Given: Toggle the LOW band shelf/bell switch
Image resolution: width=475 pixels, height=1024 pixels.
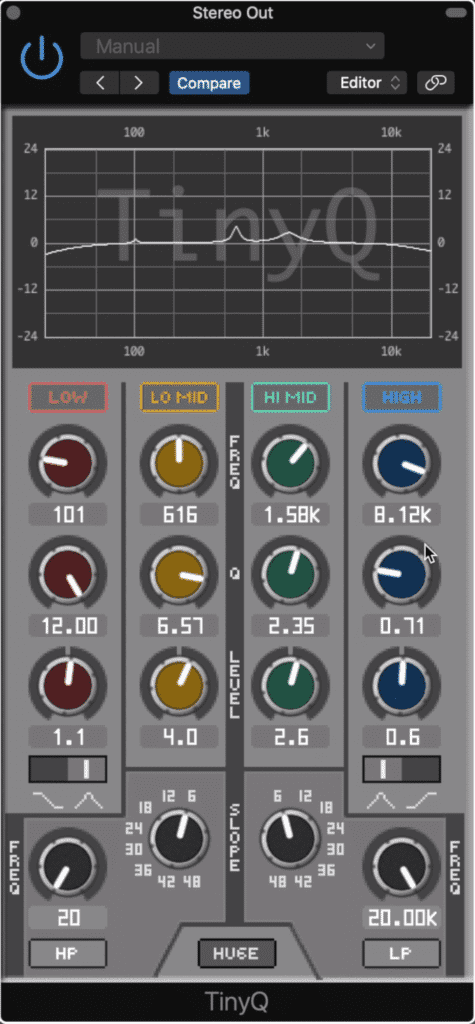Looking at the screenshot, I should tap(67, 769).
